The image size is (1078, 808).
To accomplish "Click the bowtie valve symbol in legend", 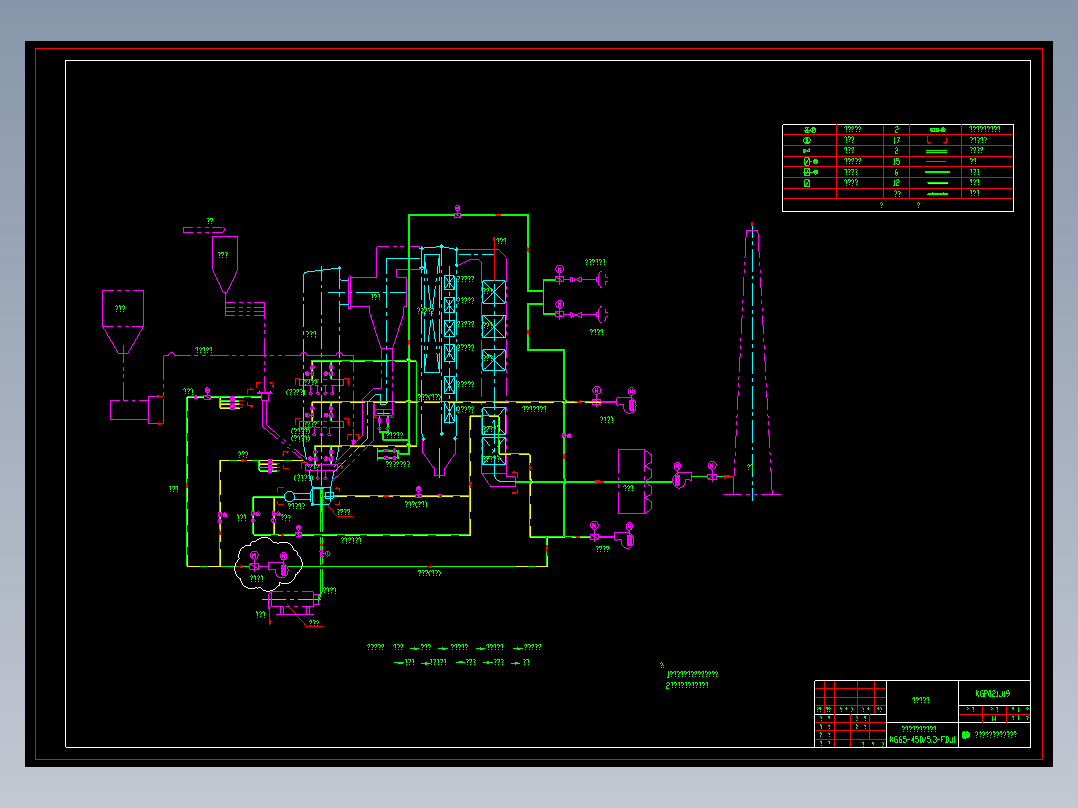I will tap(807, 151).
